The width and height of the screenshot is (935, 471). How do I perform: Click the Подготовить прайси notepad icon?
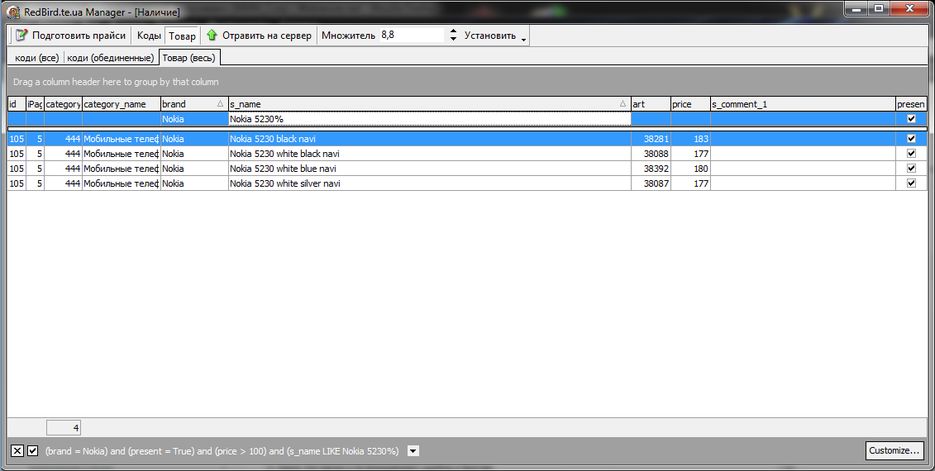(x=21, y=35)
